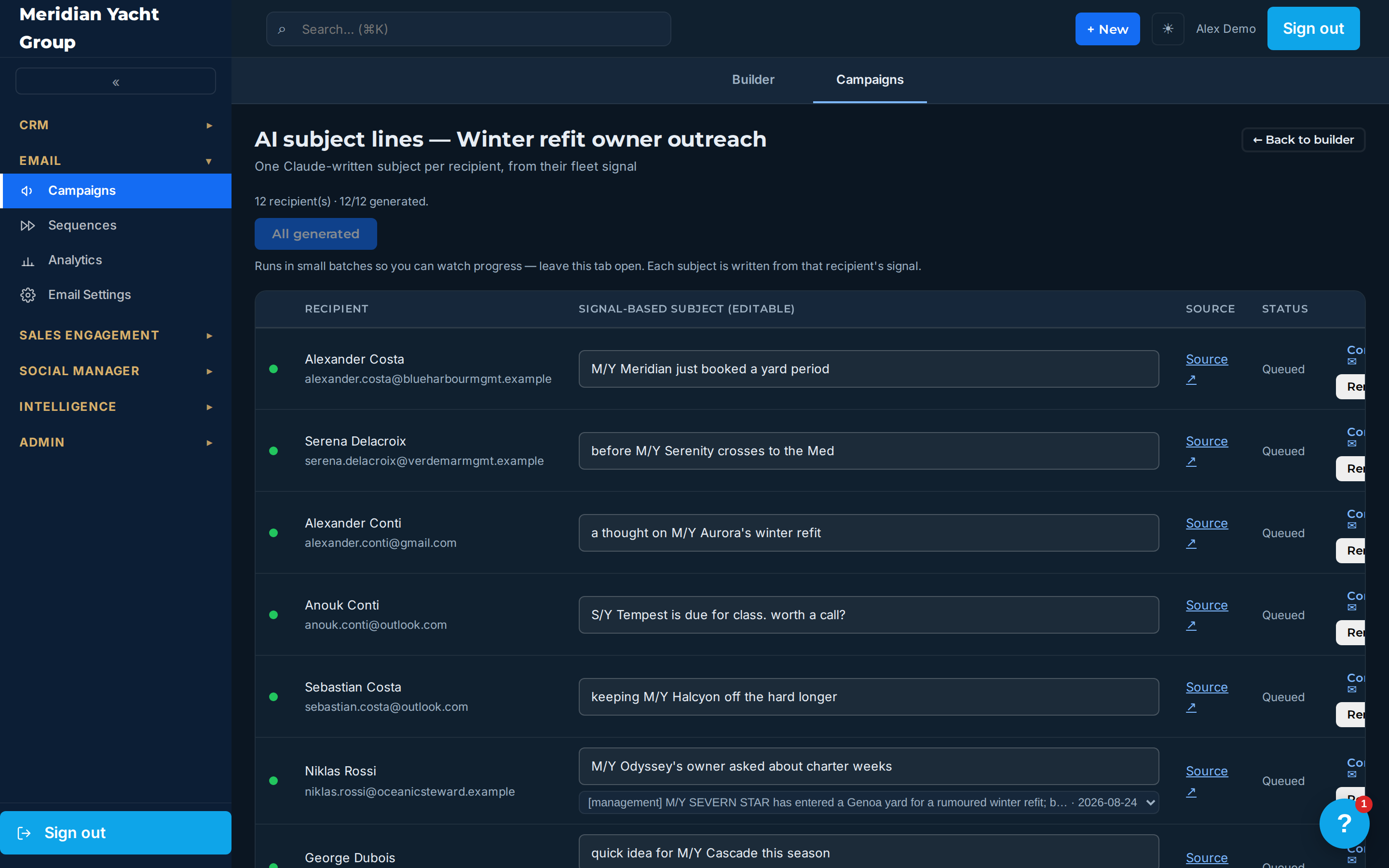Image resolution: width=1389 pixels, height=868 pixels.
Task: Open Email Settings in the sidebar
Action: click(115, 295)
